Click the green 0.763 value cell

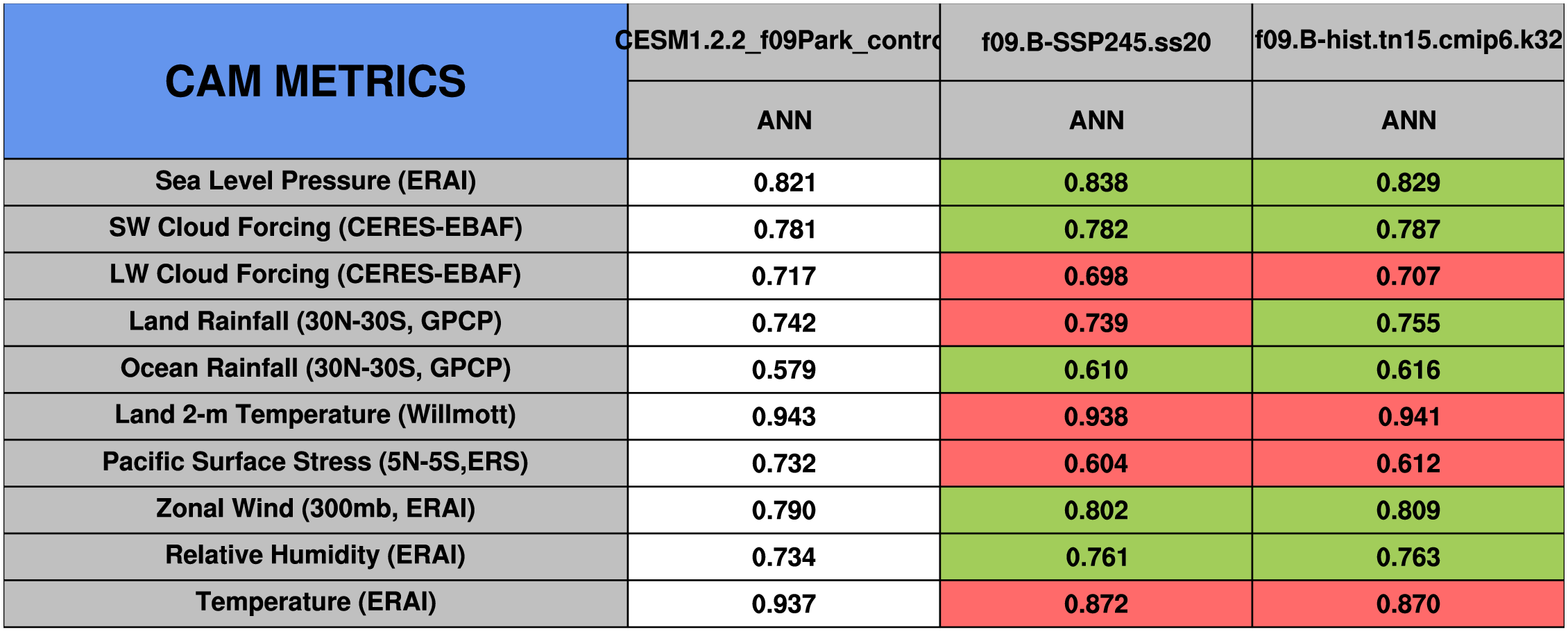coord(1408,557)
